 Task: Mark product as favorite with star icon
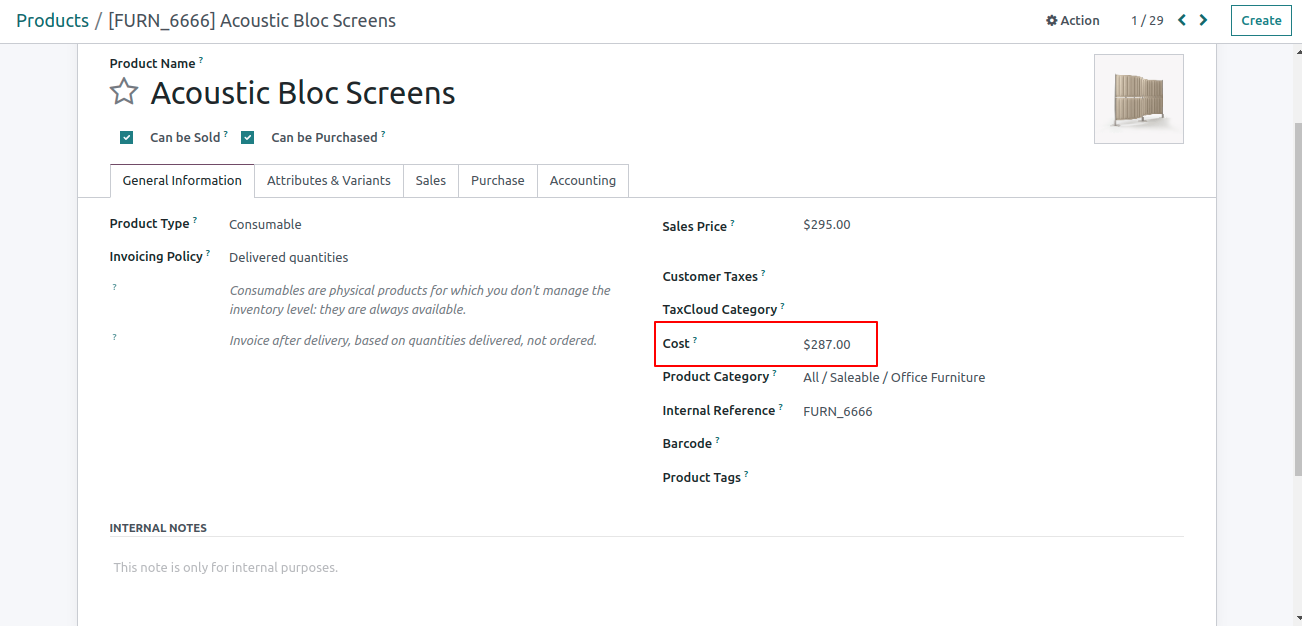124,92
